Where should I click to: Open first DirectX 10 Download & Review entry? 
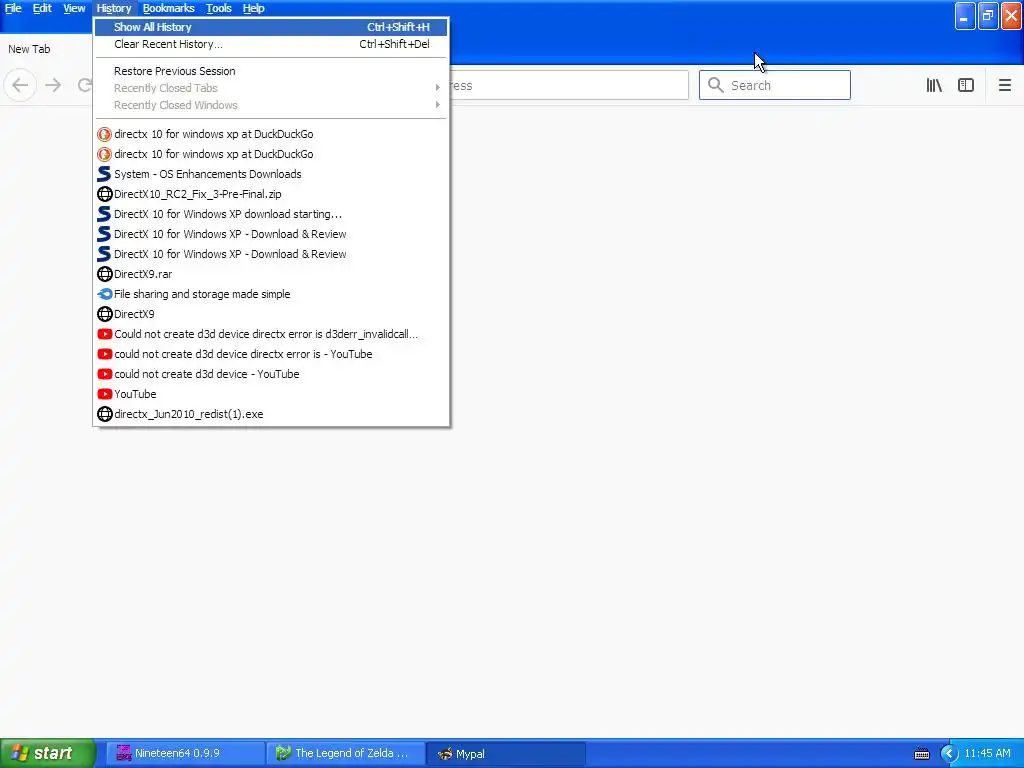(x=271, y=234)
